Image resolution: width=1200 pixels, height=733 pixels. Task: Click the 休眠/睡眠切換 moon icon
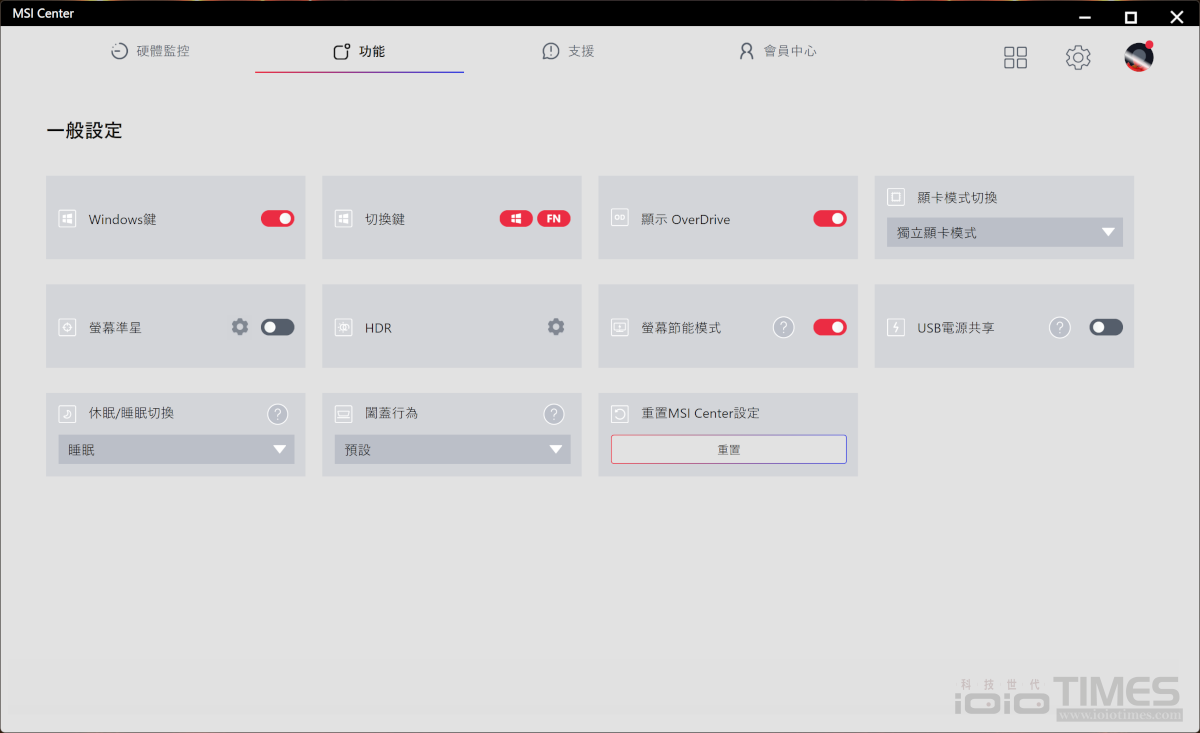tap(67, 413)
